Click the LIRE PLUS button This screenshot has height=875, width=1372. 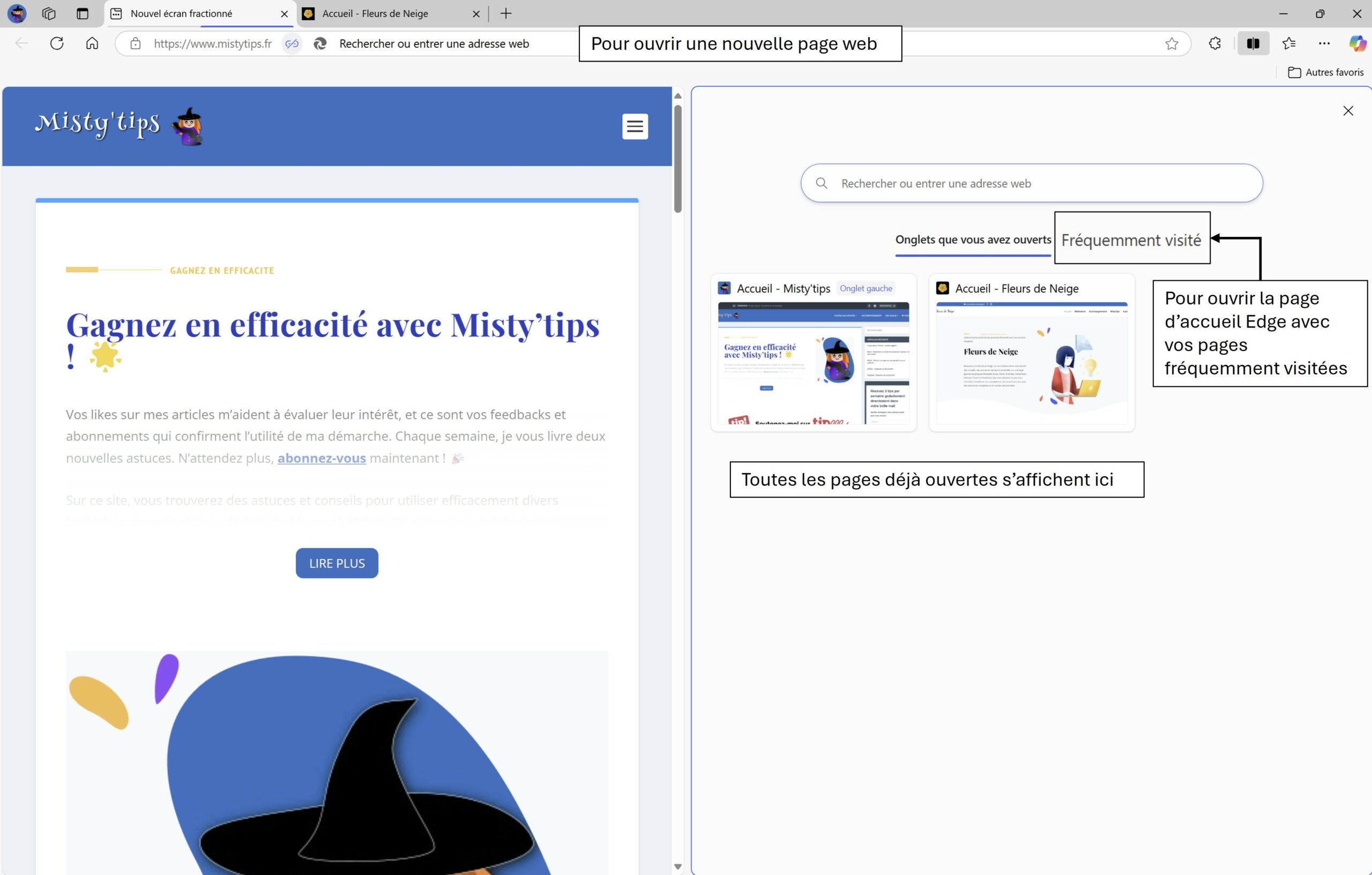[x=337, y=563]
